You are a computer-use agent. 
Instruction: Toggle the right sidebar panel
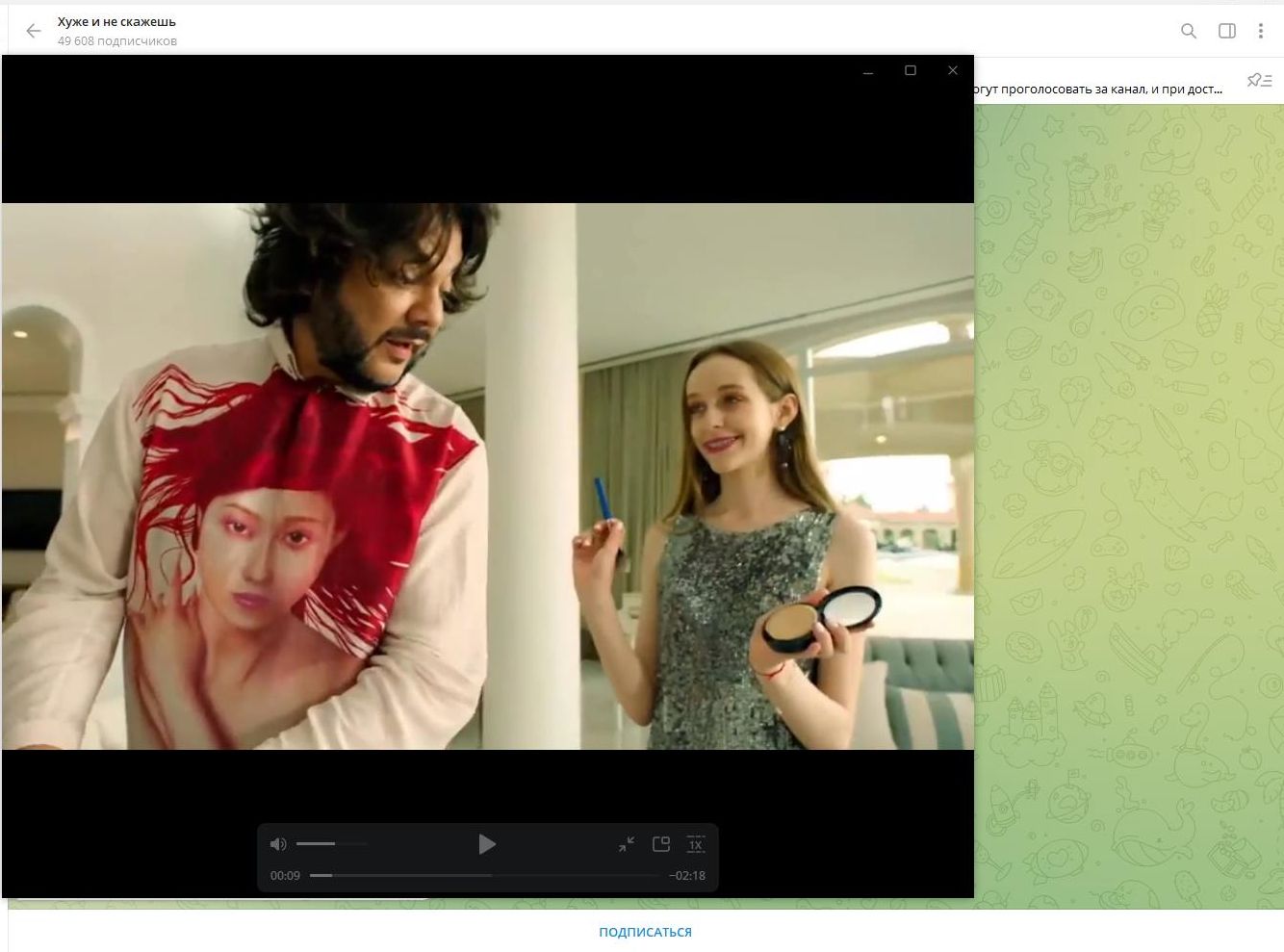(x=1227, y=31)
